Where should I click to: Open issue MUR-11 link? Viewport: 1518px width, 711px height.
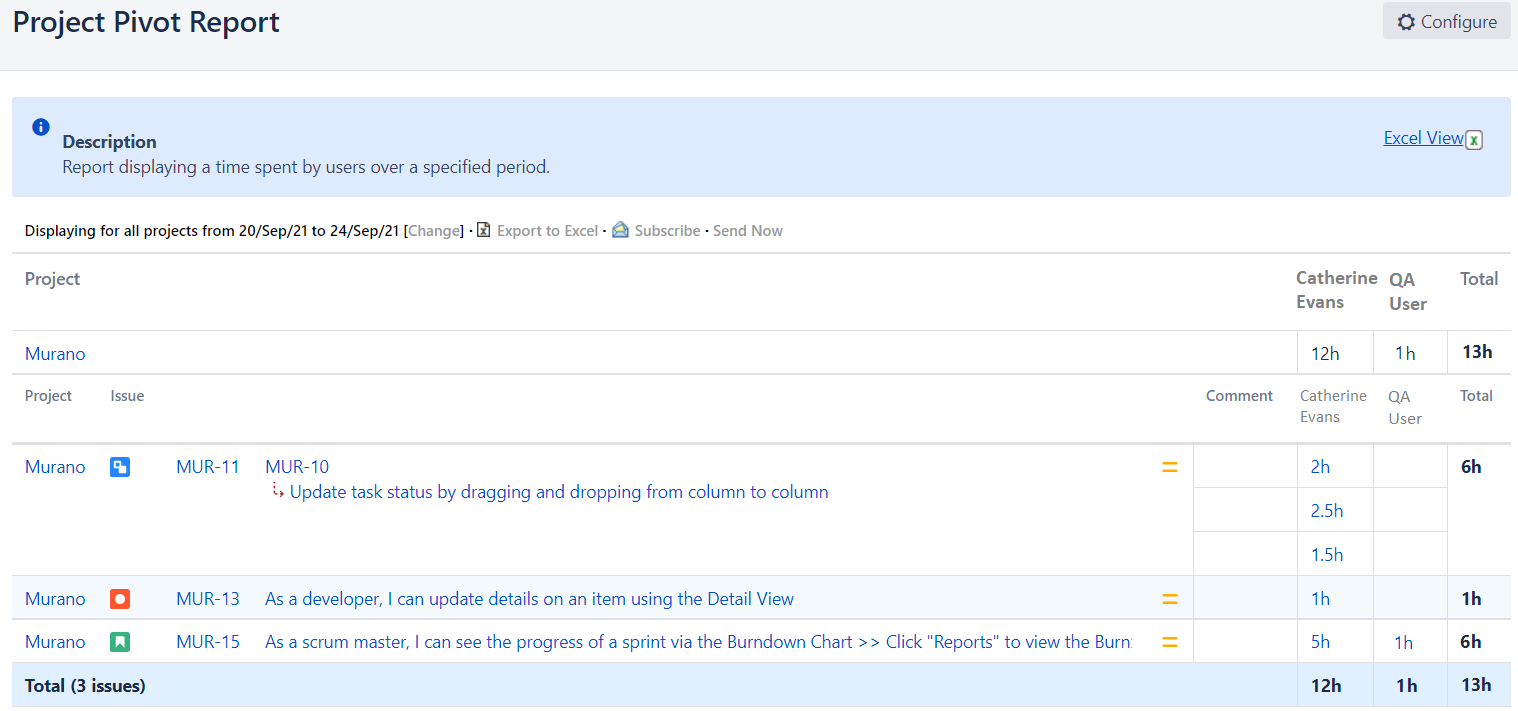pos(208,467)
